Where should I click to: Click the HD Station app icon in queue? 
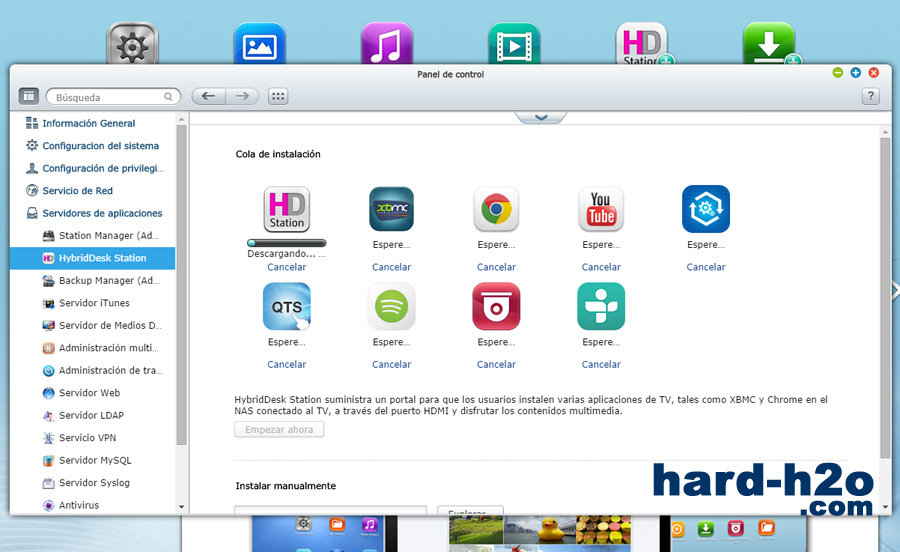pos(286,209)
